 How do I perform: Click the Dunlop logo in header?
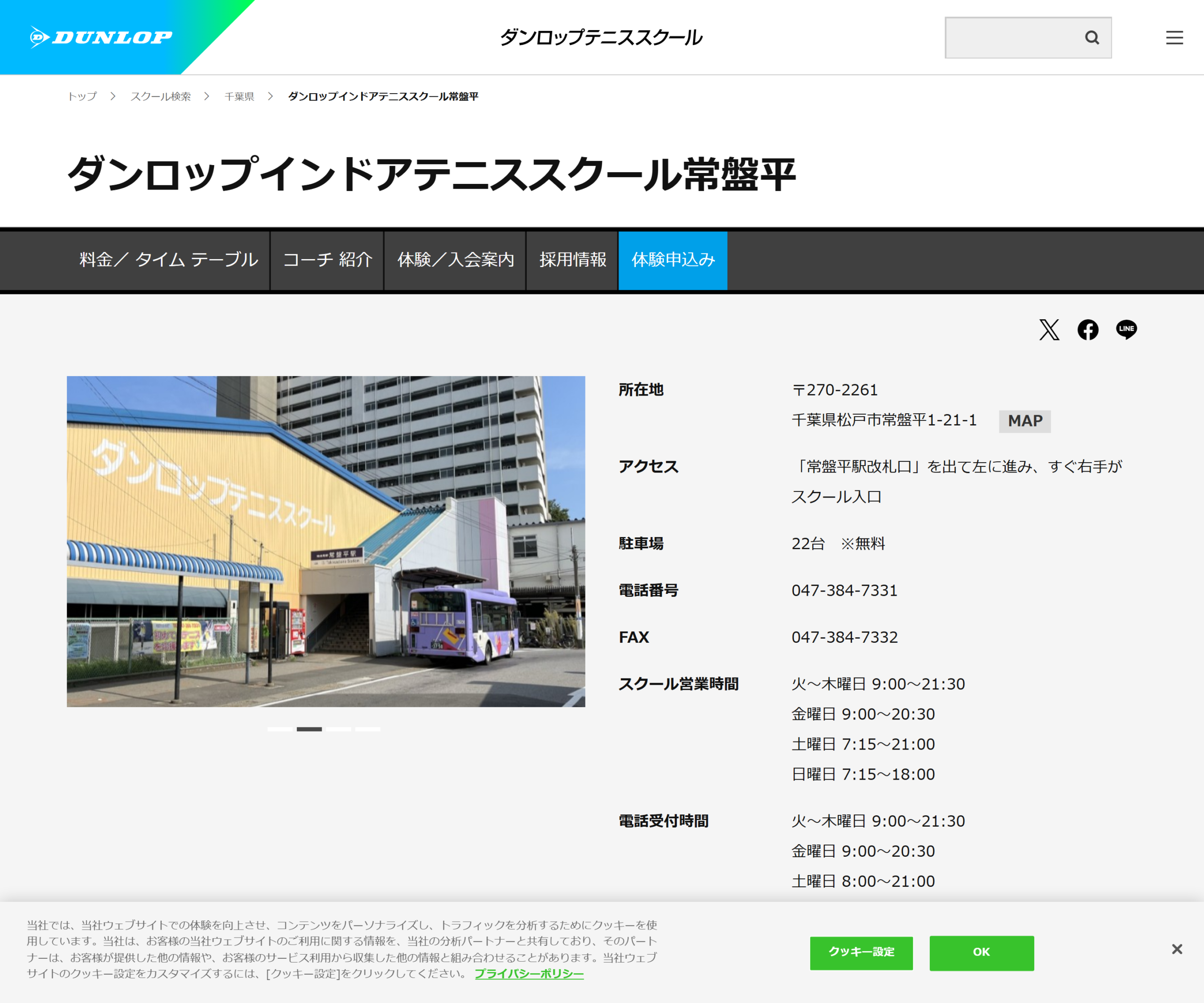point(101,37)
